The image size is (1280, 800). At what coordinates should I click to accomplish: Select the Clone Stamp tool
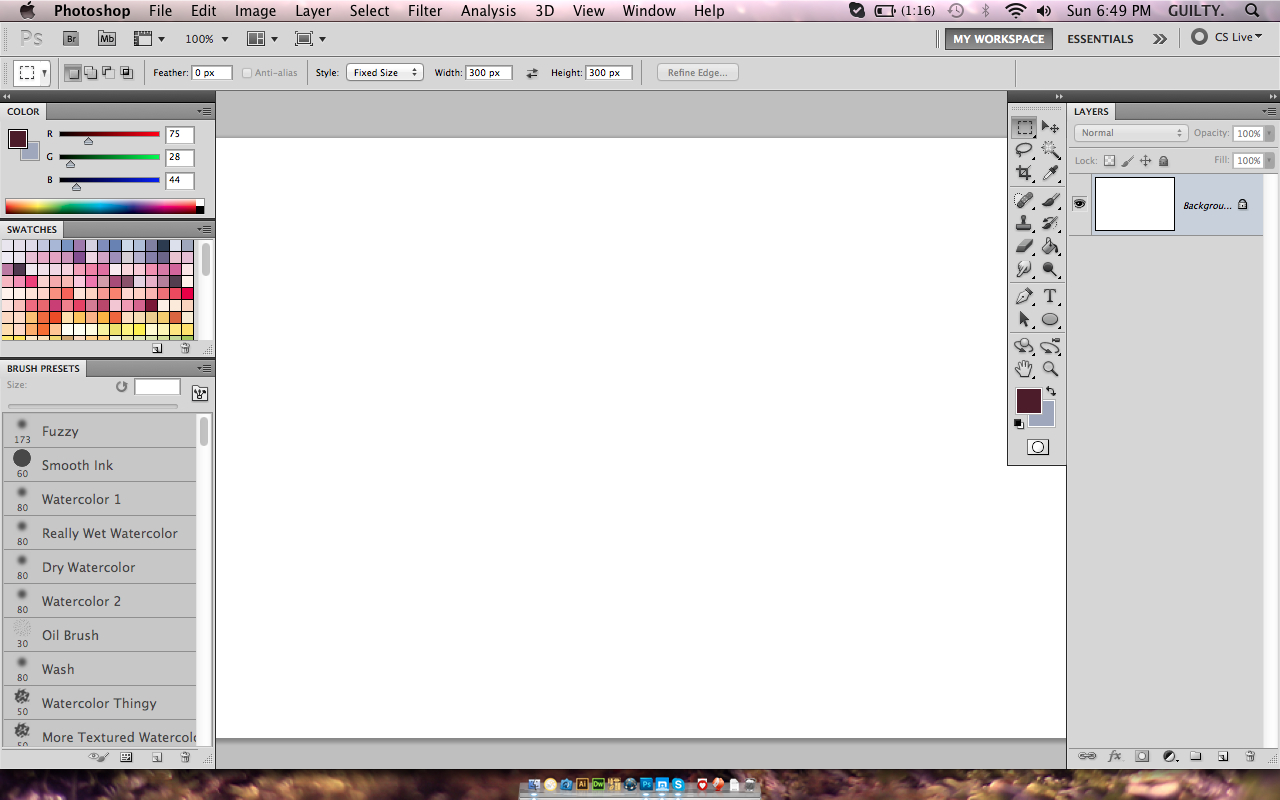click(x=1024, y=223)
